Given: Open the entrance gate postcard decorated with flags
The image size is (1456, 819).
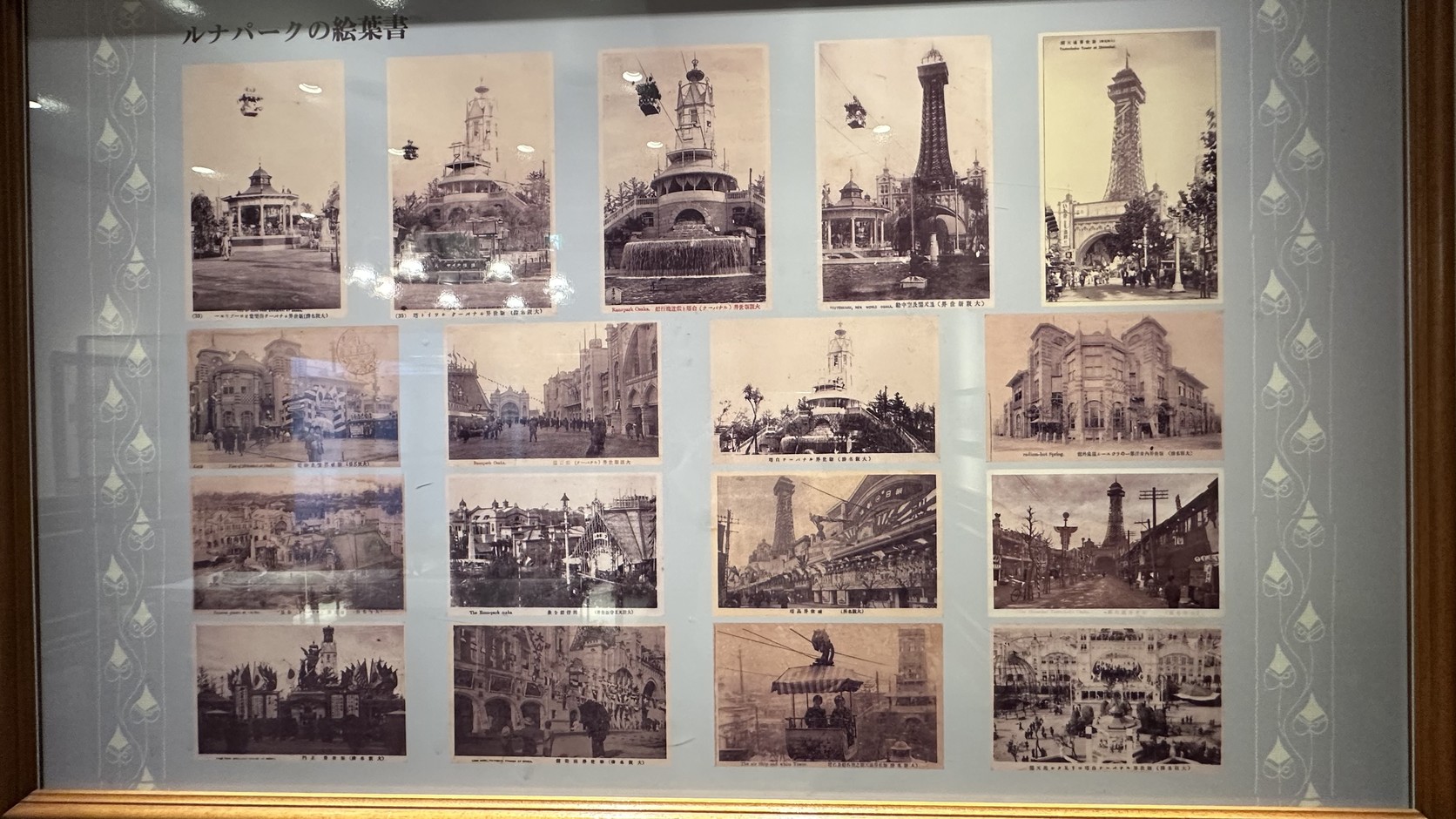Looking at the screenshot, I should point(301,691).
